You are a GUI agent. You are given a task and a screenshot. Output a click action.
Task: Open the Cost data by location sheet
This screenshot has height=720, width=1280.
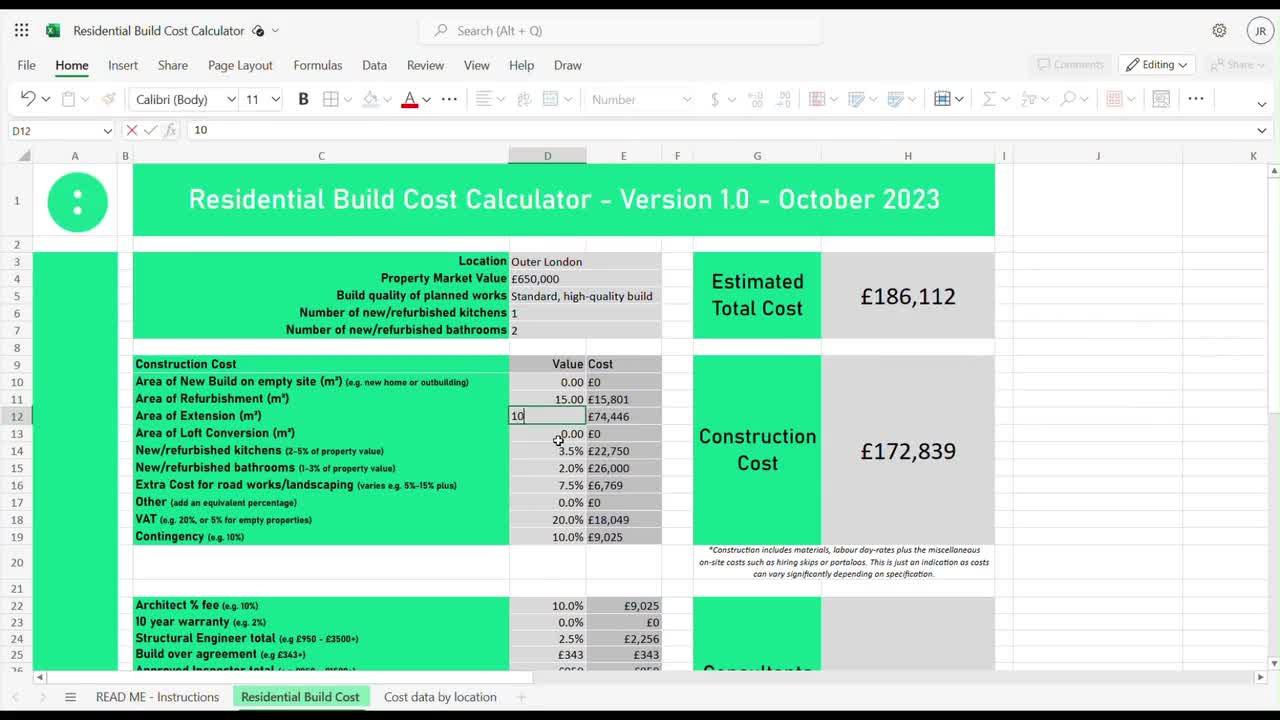[440, 696]
